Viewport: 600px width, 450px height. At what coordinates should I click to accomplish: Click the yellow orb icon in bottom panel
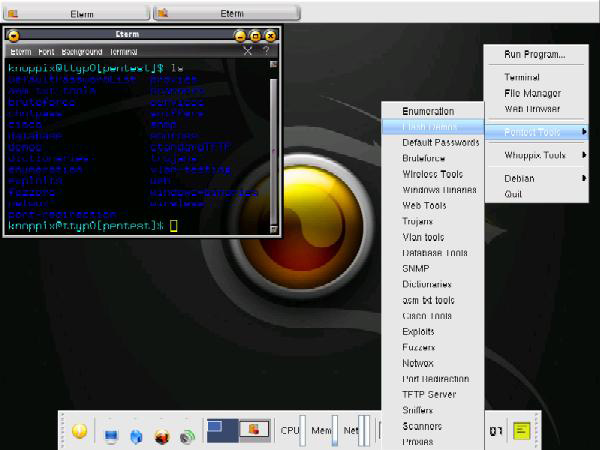coord(80,432)
